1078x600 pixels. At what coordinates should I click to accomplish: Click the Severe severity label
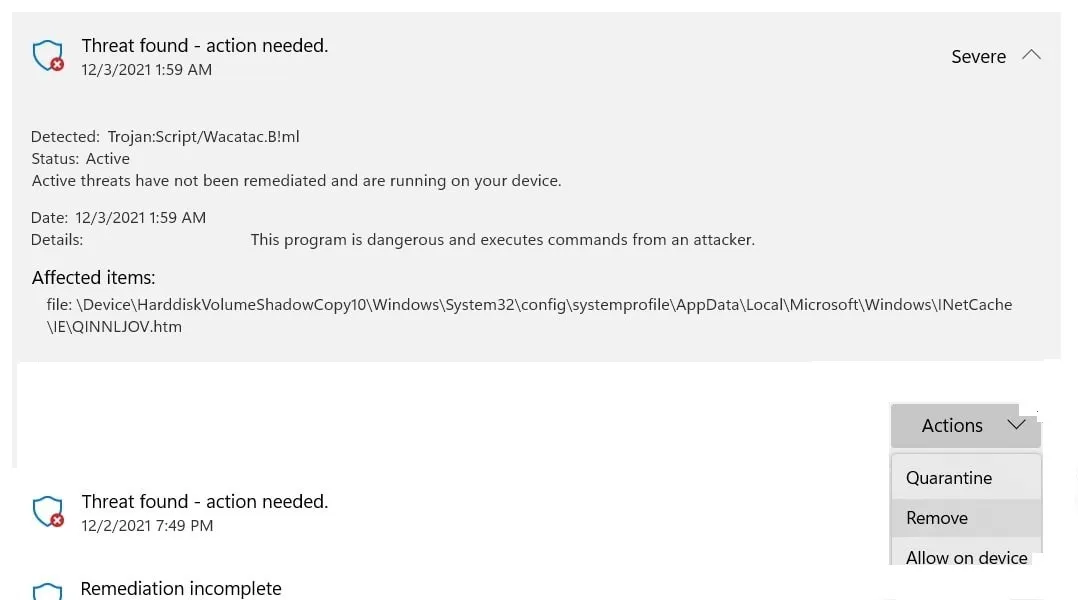click(978, 56)
